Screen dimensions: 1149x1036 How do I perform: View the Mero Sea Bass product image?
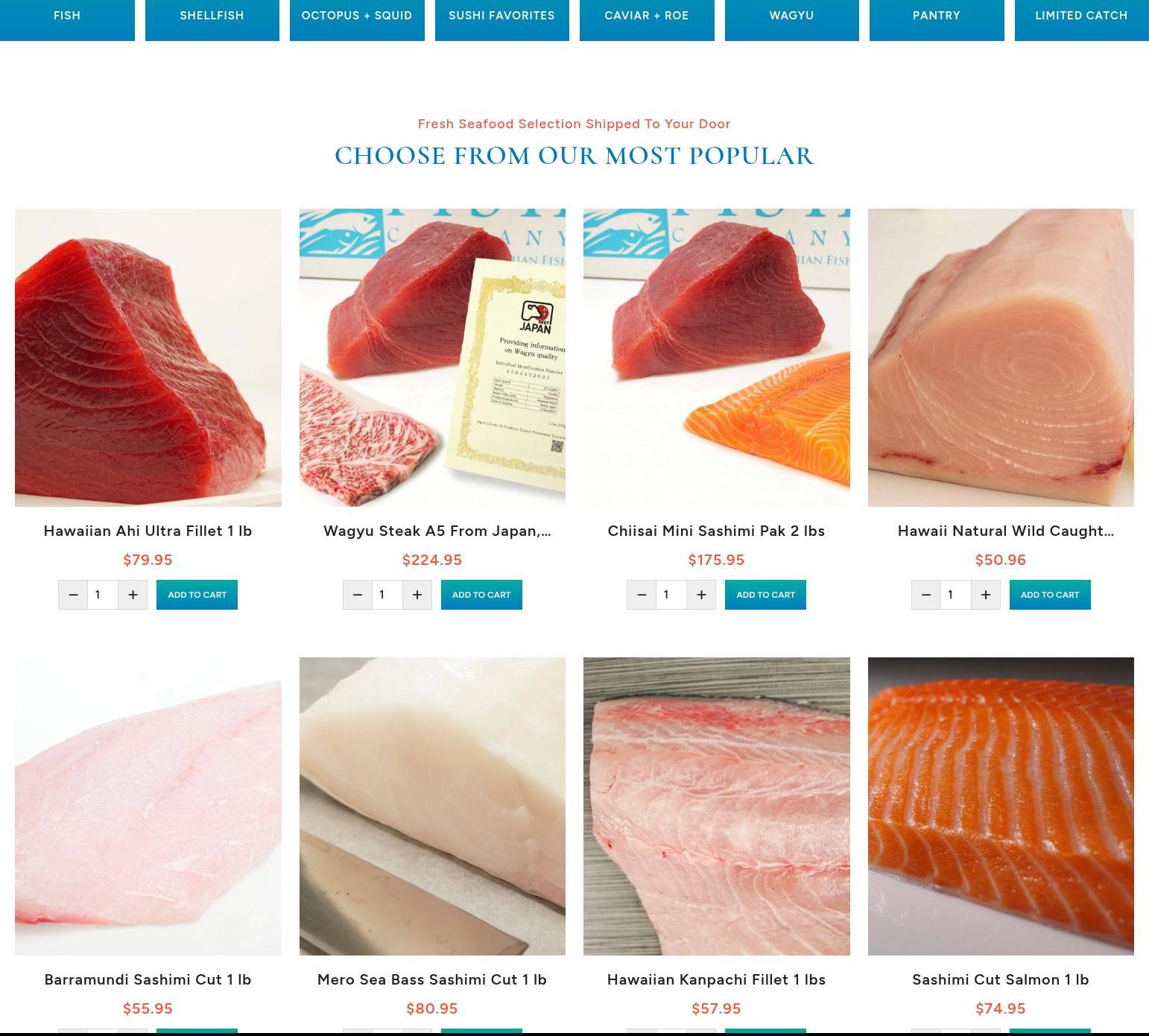coord(432,806)
